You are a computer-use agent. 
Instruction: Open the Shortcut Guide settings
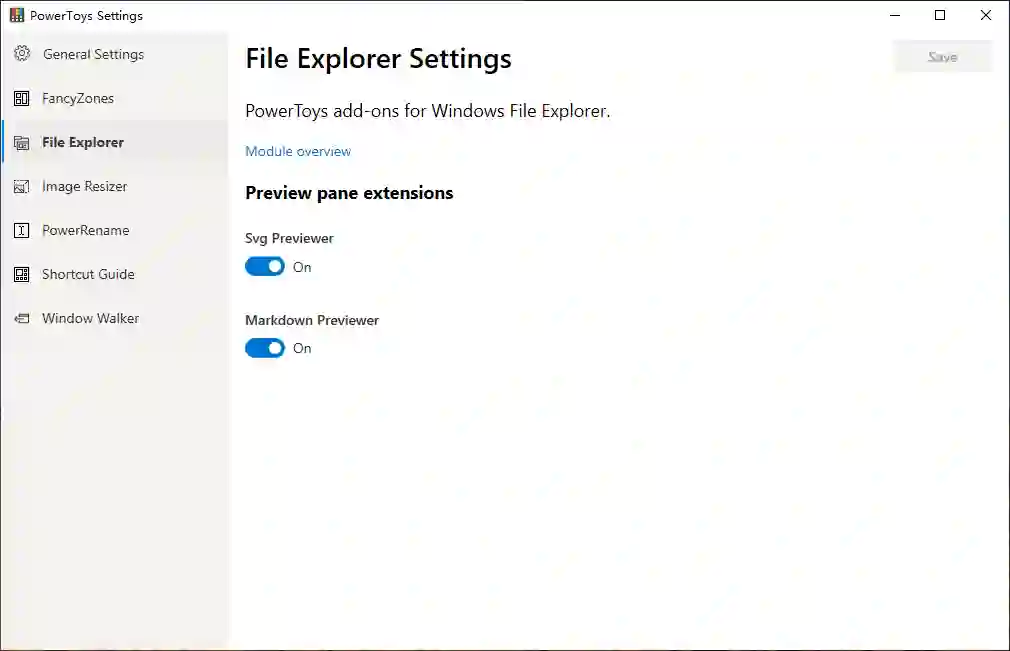pyautogui.click(x=88, y=274)
